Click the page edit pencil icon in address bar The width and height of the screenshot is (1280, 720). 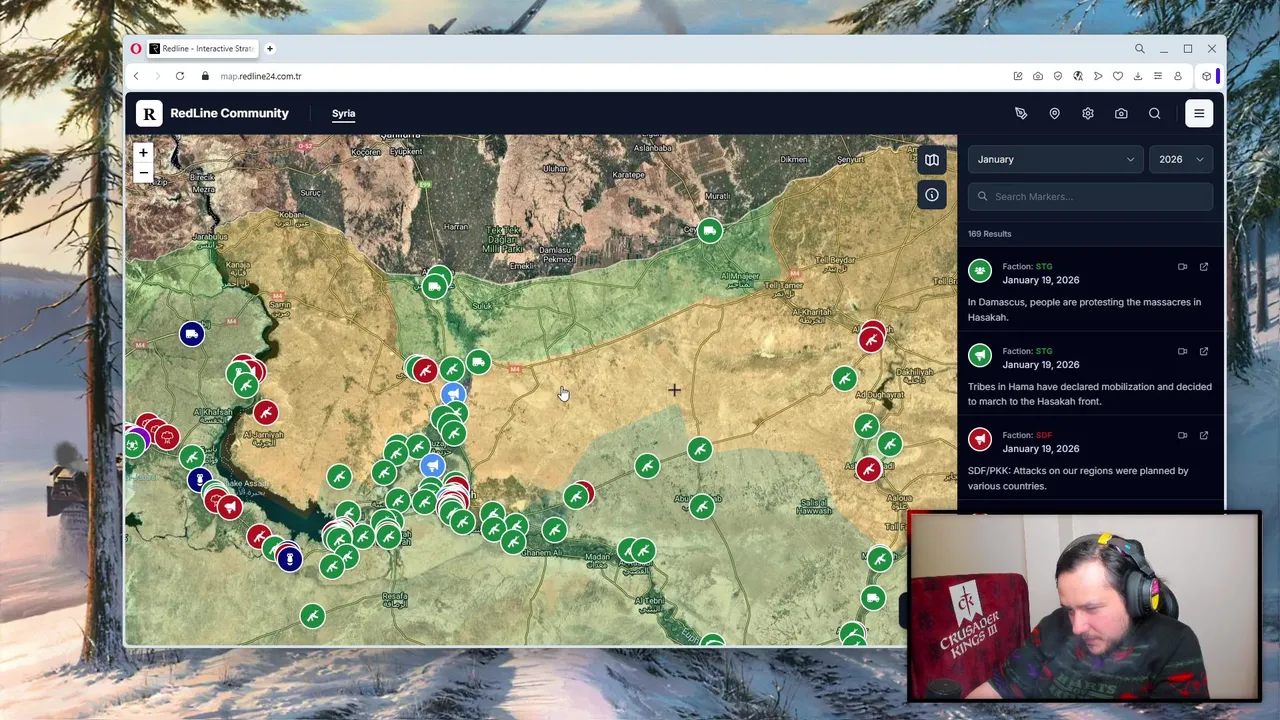[1018, 76]
